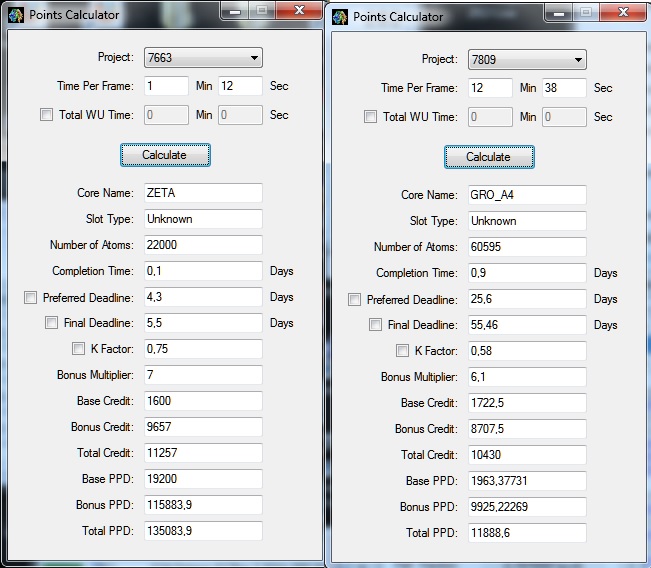
Task: Click Preferred Deadline field showing 4,3
Action: click(203, 297)
